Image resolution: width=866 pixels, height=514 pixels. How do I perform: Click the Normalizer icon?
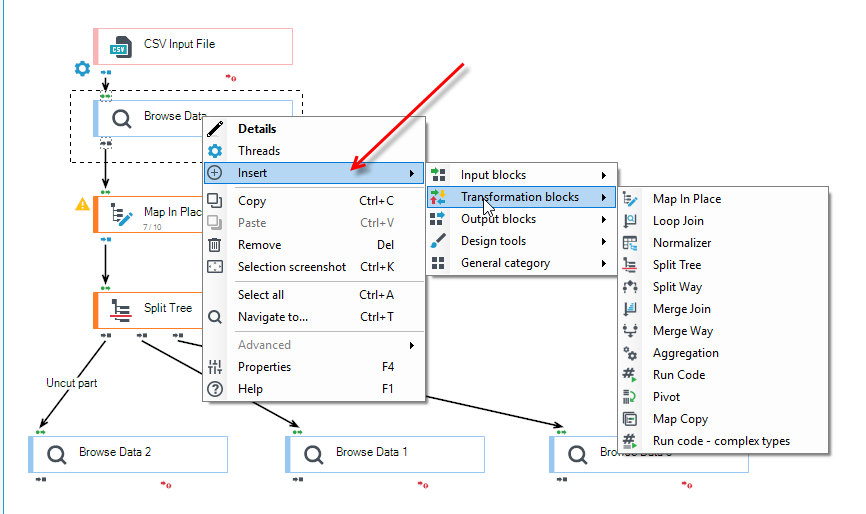[x=630, y=243]
